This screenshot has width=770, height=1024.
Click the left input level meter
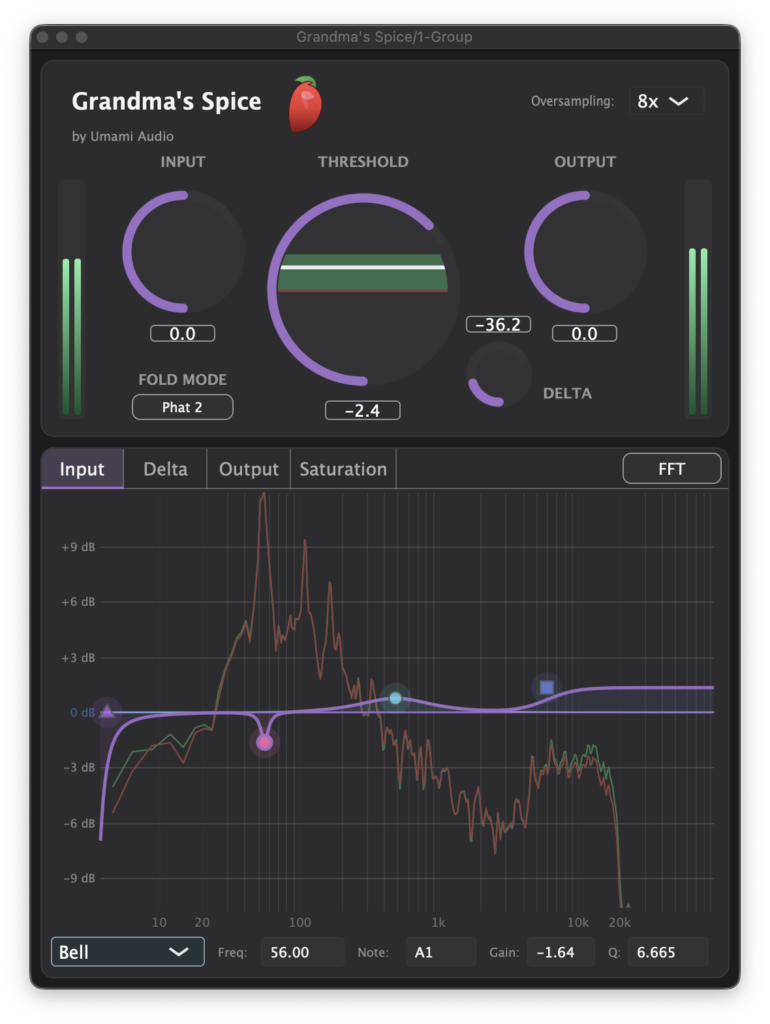(x=72, y=297)
